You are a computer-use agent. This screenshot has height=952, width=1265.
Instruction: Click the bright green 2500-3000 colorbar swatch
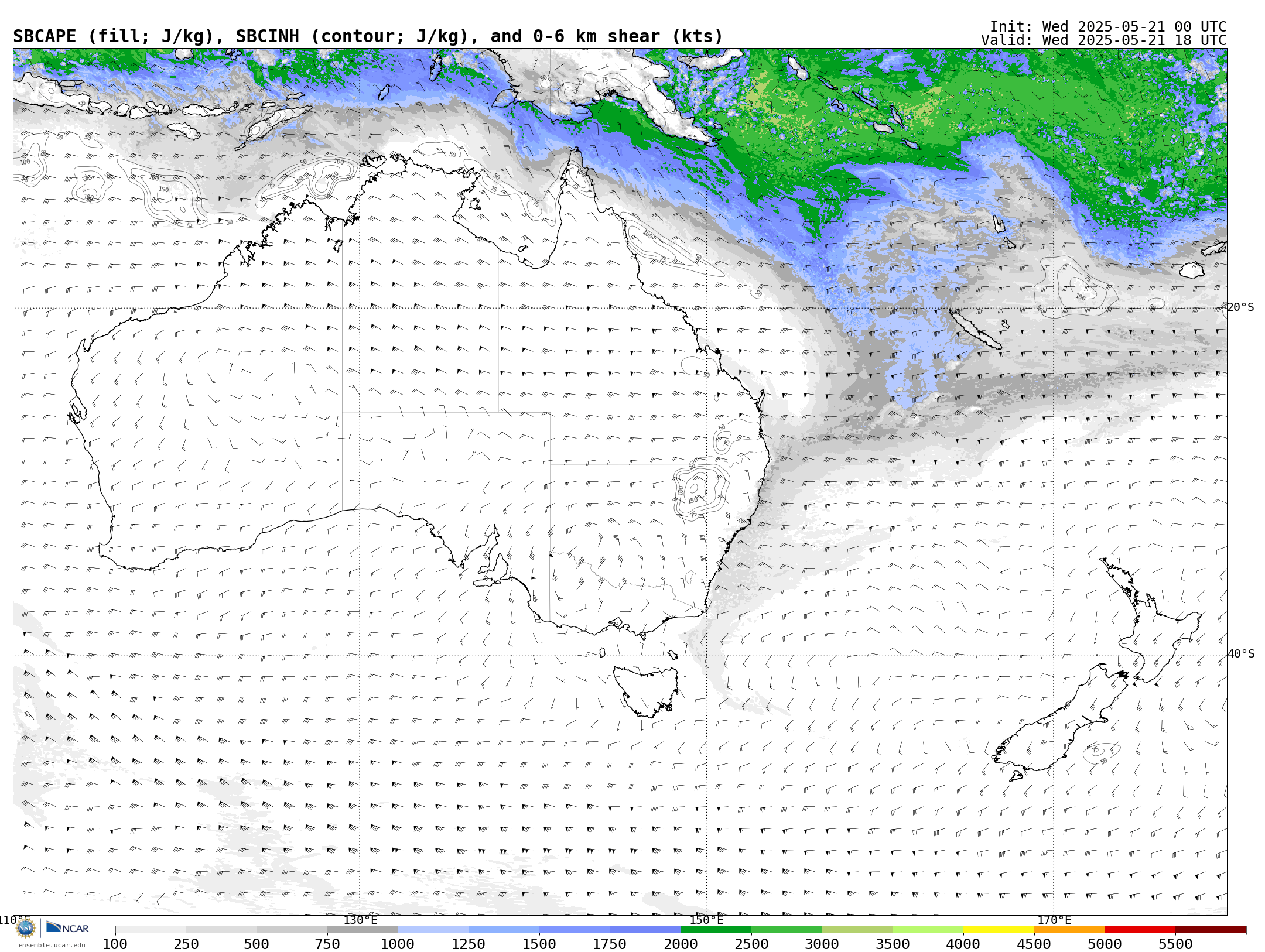pos(787,930)
